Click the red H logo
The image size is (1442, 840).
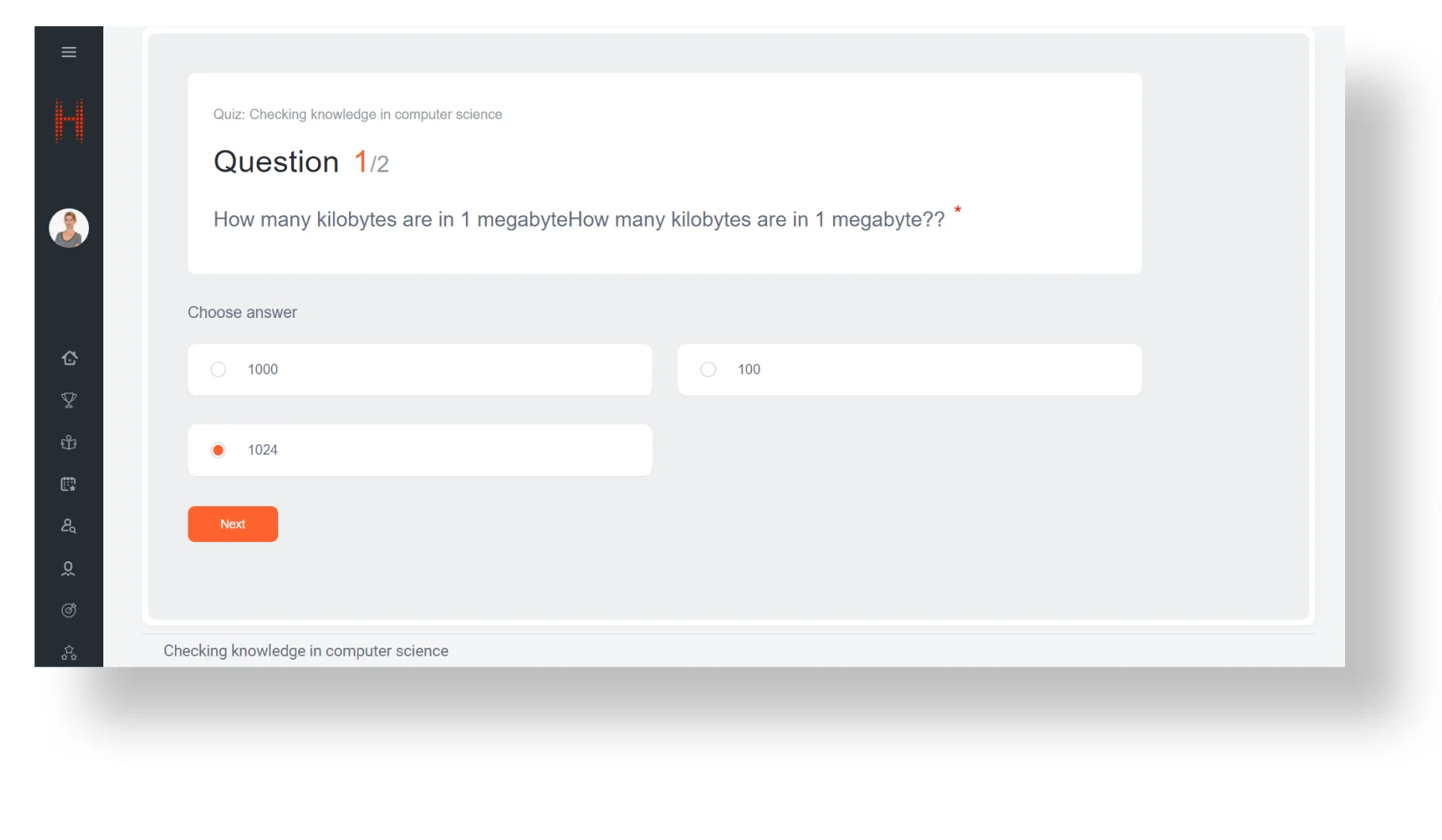[69, 121]
